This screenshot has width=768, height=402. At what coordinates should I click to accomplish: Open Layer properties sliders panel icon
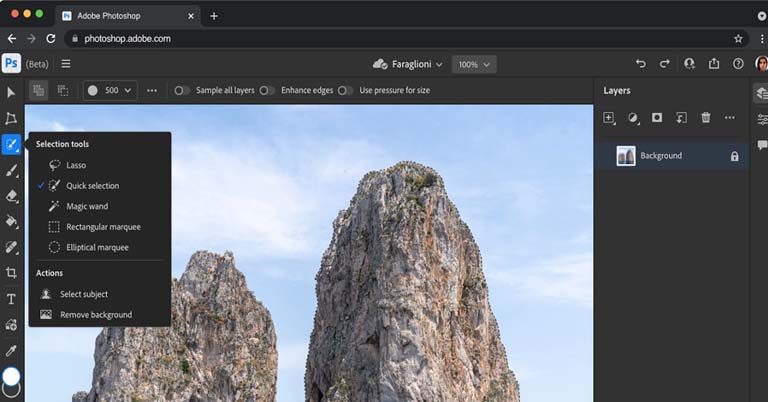coord(762,119)
